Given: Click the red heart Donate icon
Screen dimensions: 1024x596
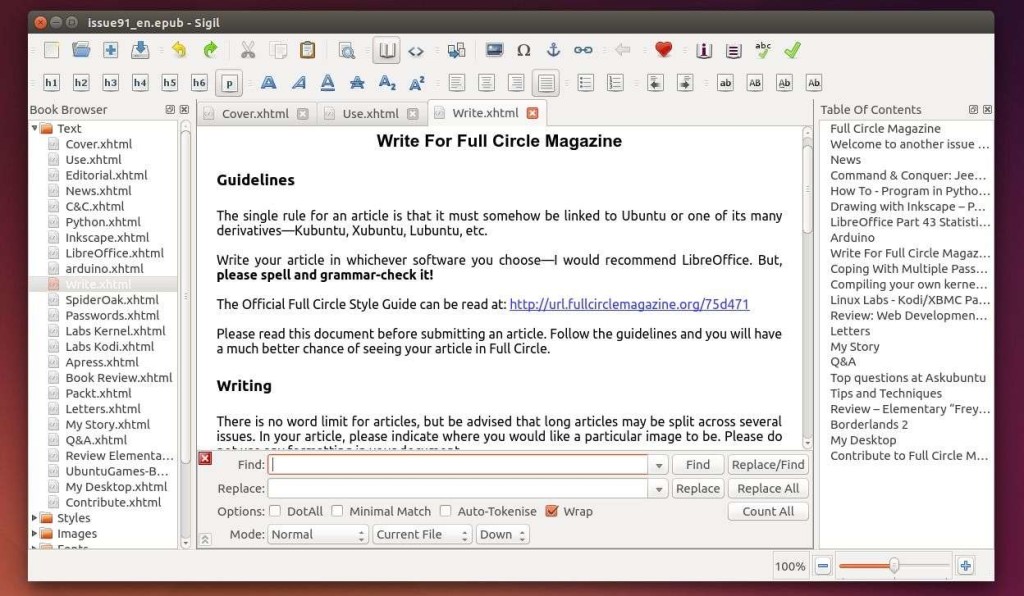Looking at the screenshot, I should (664, 50).
